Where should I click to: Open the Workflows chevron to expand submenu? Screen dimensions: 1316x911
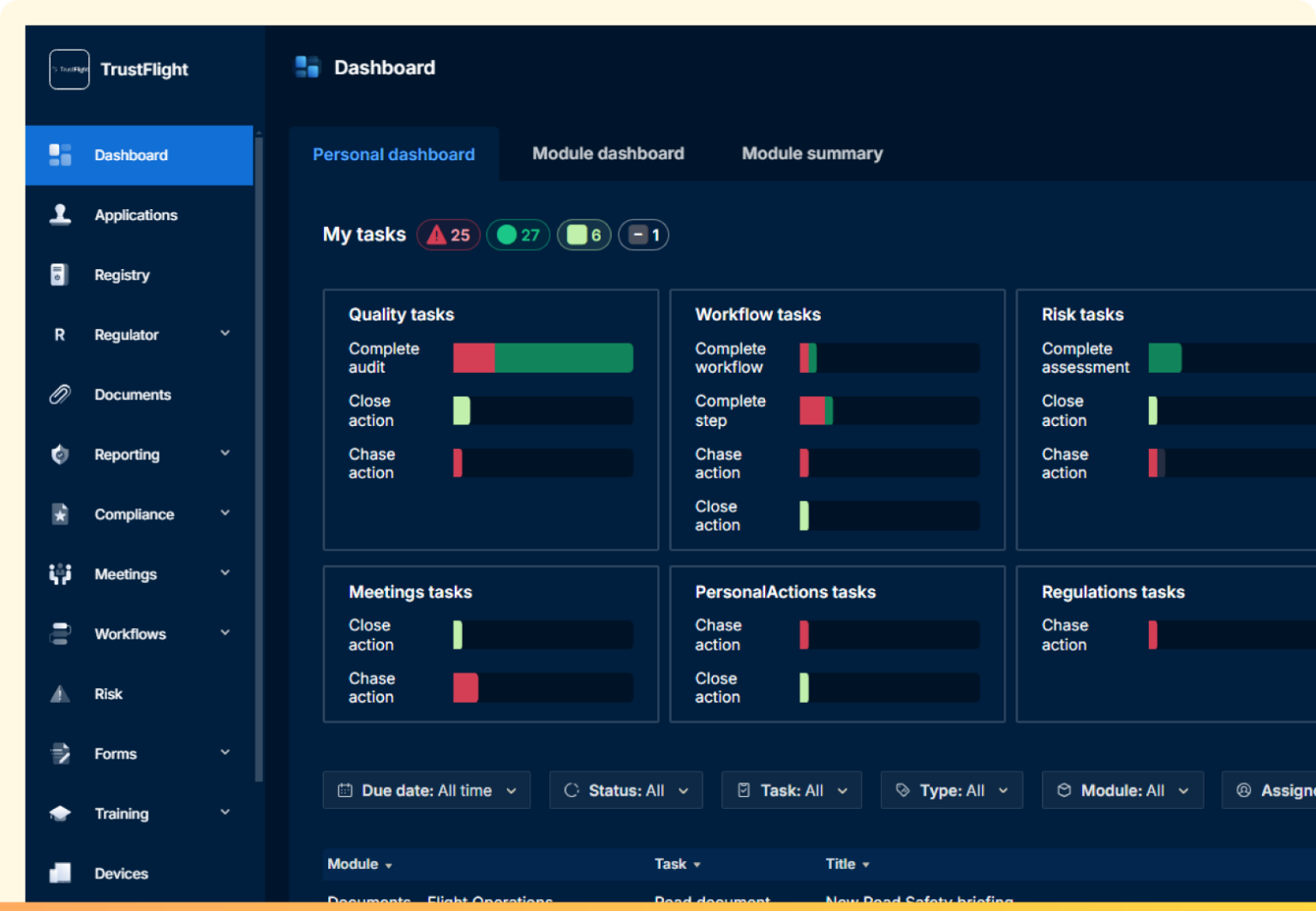pos(224,632)
